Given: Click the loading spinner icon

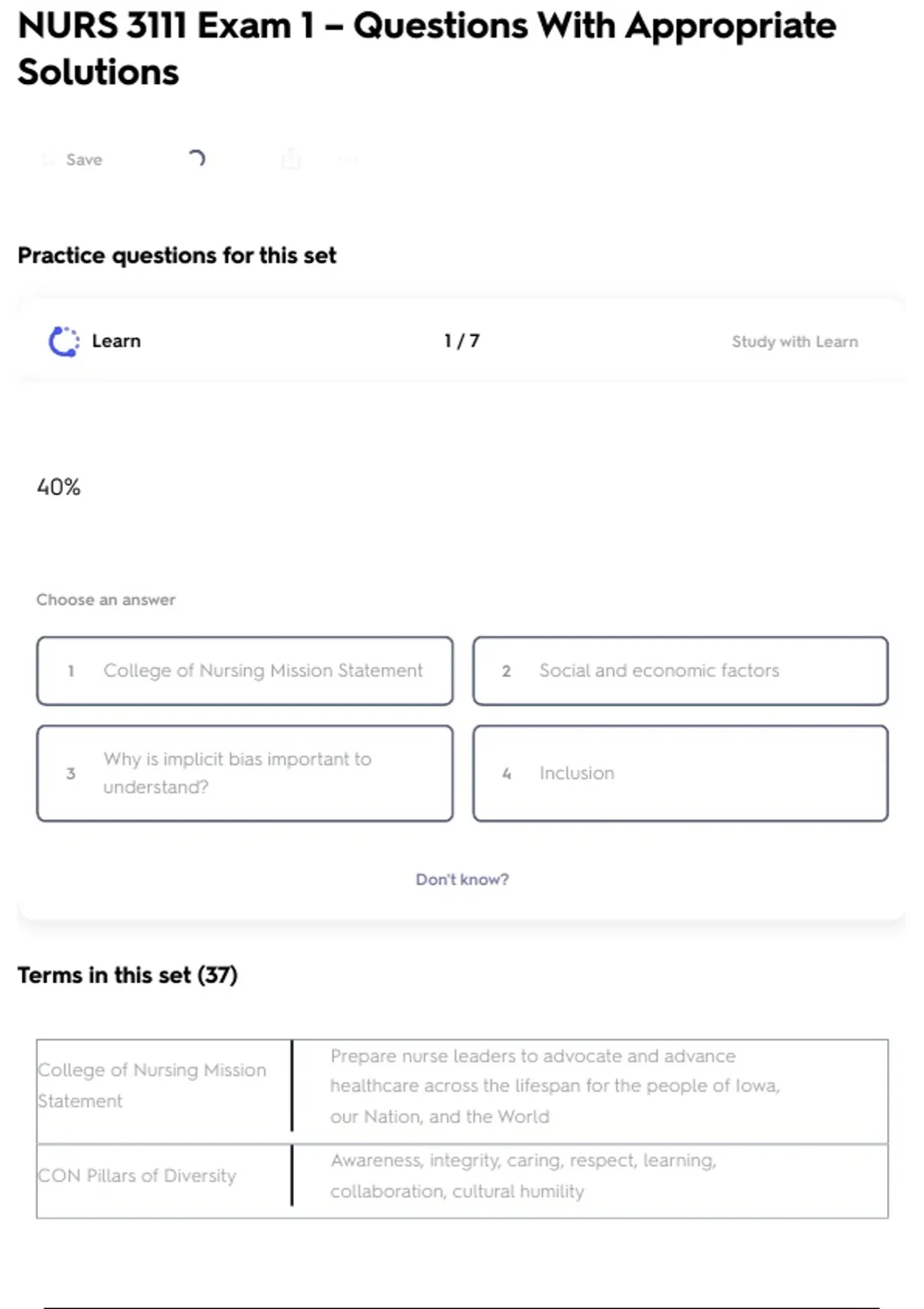Looking at the screenshot, I should (196, 159).
